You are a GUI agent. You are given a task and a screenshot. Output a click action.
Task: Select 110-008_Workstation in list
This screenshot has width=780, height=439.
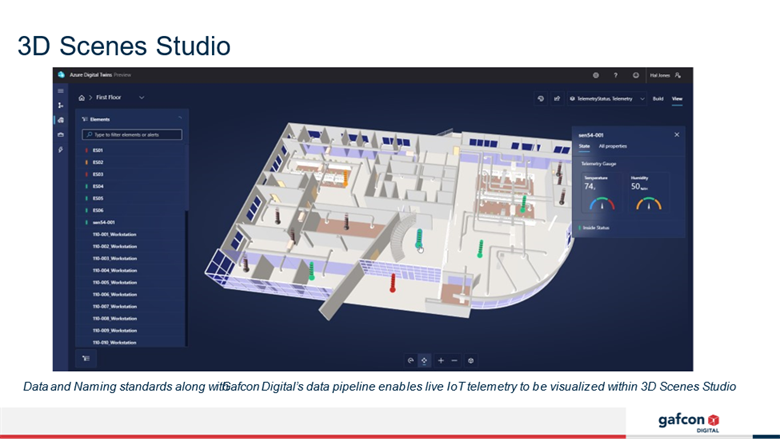point(132,318)
